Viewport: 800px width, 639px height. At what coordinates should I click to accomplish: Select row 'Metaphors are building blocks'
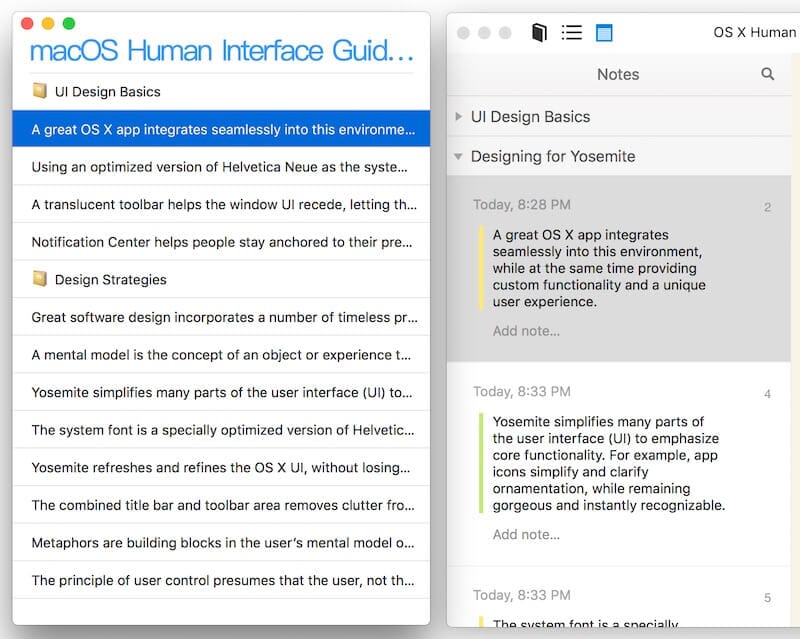[221, 543]
